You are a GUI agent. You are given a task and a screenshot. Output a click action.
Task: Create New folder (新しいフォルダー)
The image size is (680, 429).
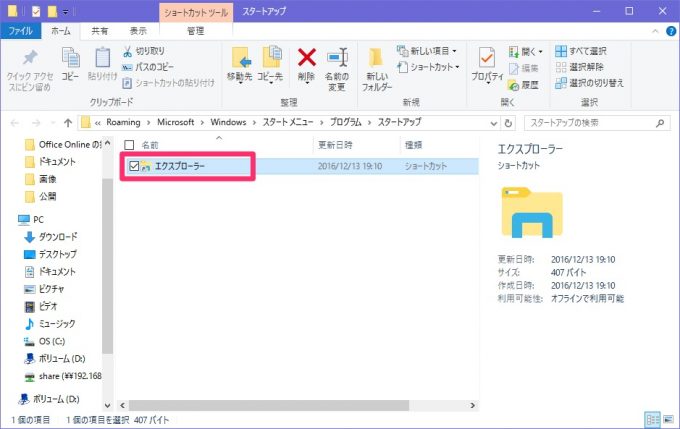376,69
